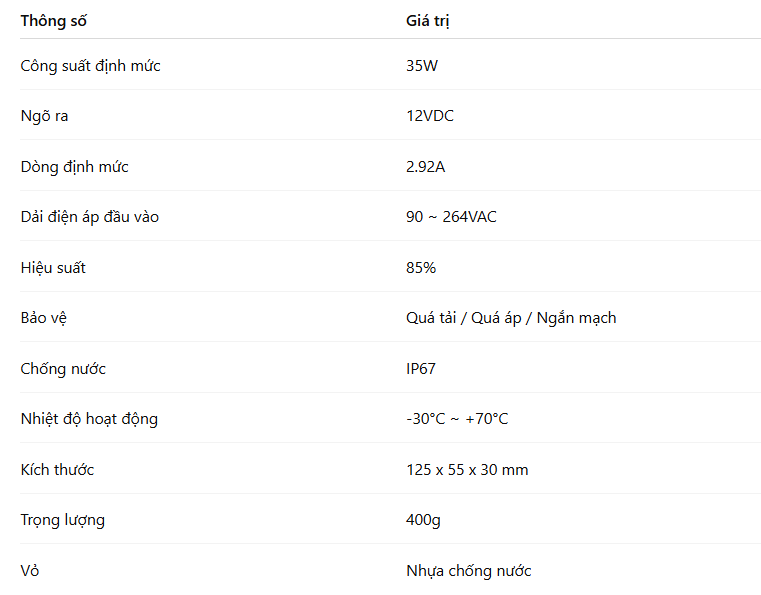The width and height of the screenshot is (761, 595).
Task: Select the "Ngõ ra" row label
Action: click(44, 116)
